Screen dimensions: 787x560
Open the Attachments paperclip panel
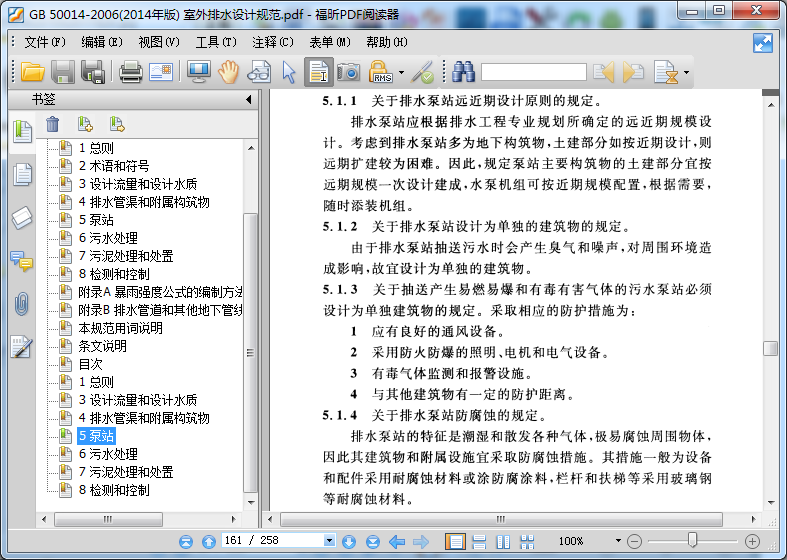[x=22, y=304]
